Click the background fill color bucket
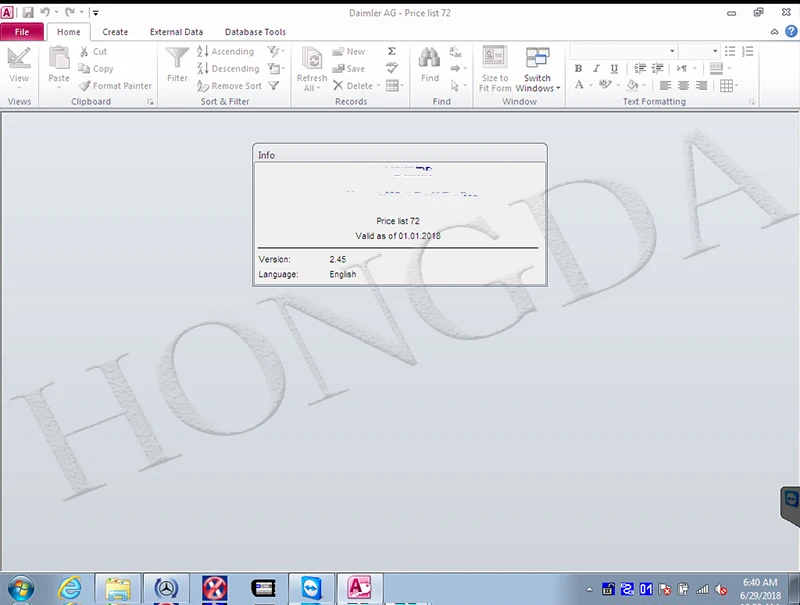The width and height of the screenshot is (800, 605). point(633,85)
